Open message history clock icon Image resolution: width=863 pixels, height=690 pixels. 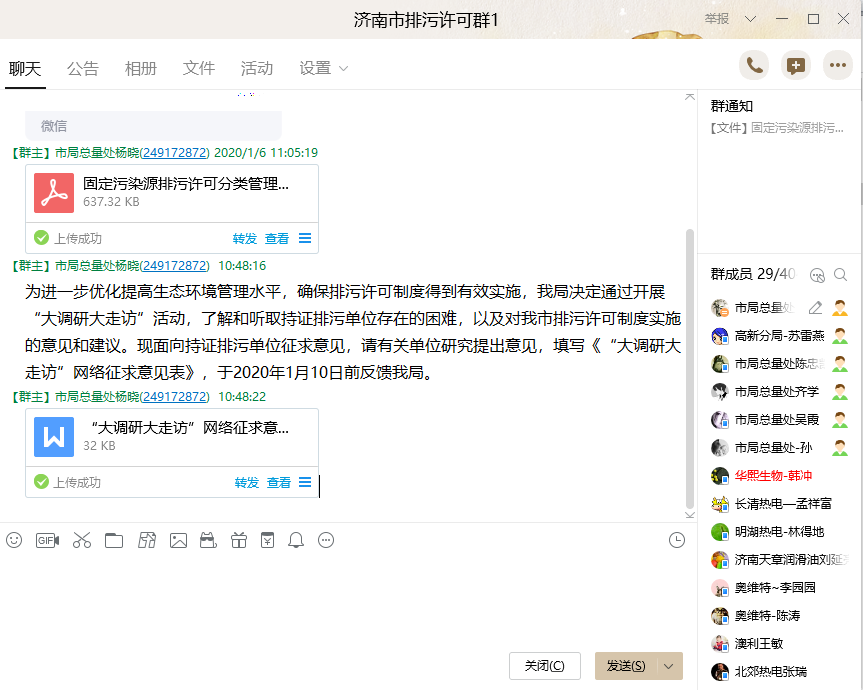pos(677,540)
